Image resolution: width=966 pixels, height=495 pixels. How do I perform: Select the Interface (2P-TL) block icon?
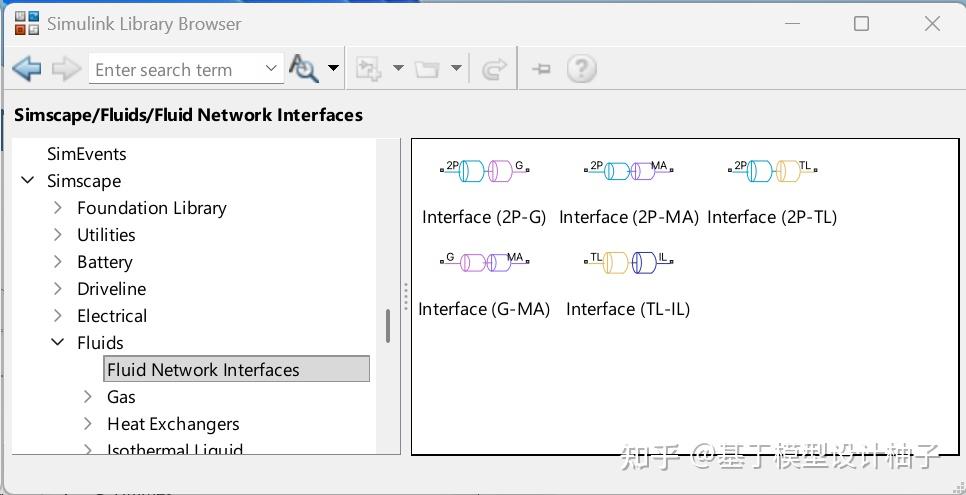(773, 170)
